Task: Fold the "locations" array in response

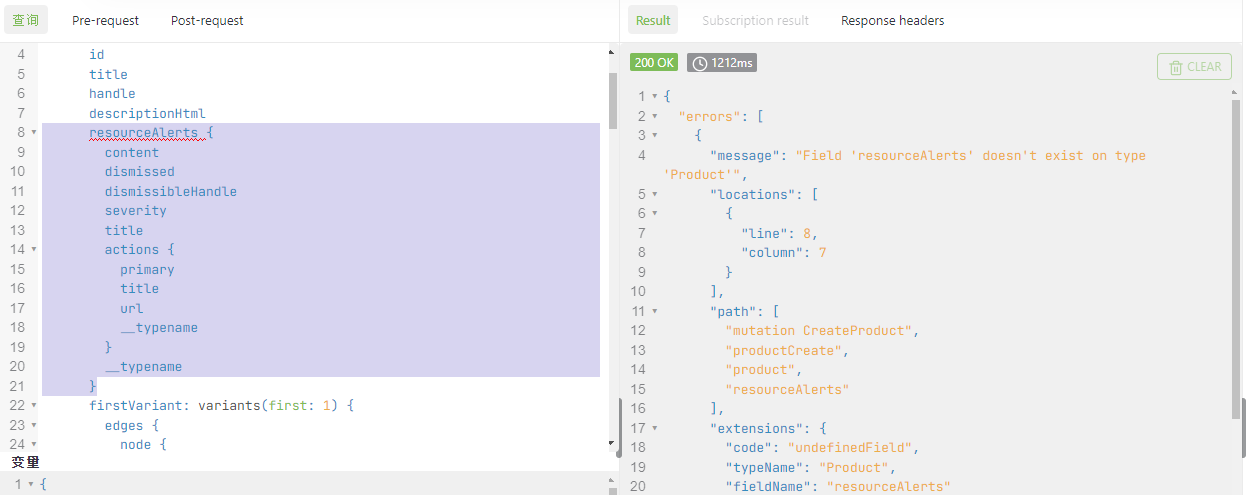Action: pyautogui.click(x=654, y=194)
